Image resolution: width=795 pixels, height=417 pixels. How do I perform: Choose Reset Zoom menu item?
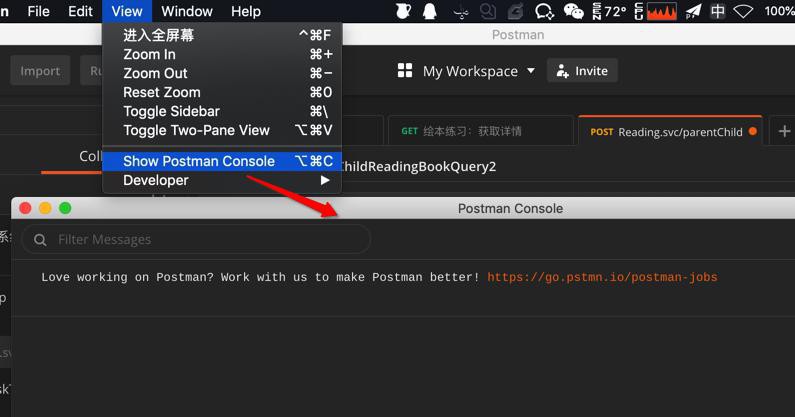[222, 92]
